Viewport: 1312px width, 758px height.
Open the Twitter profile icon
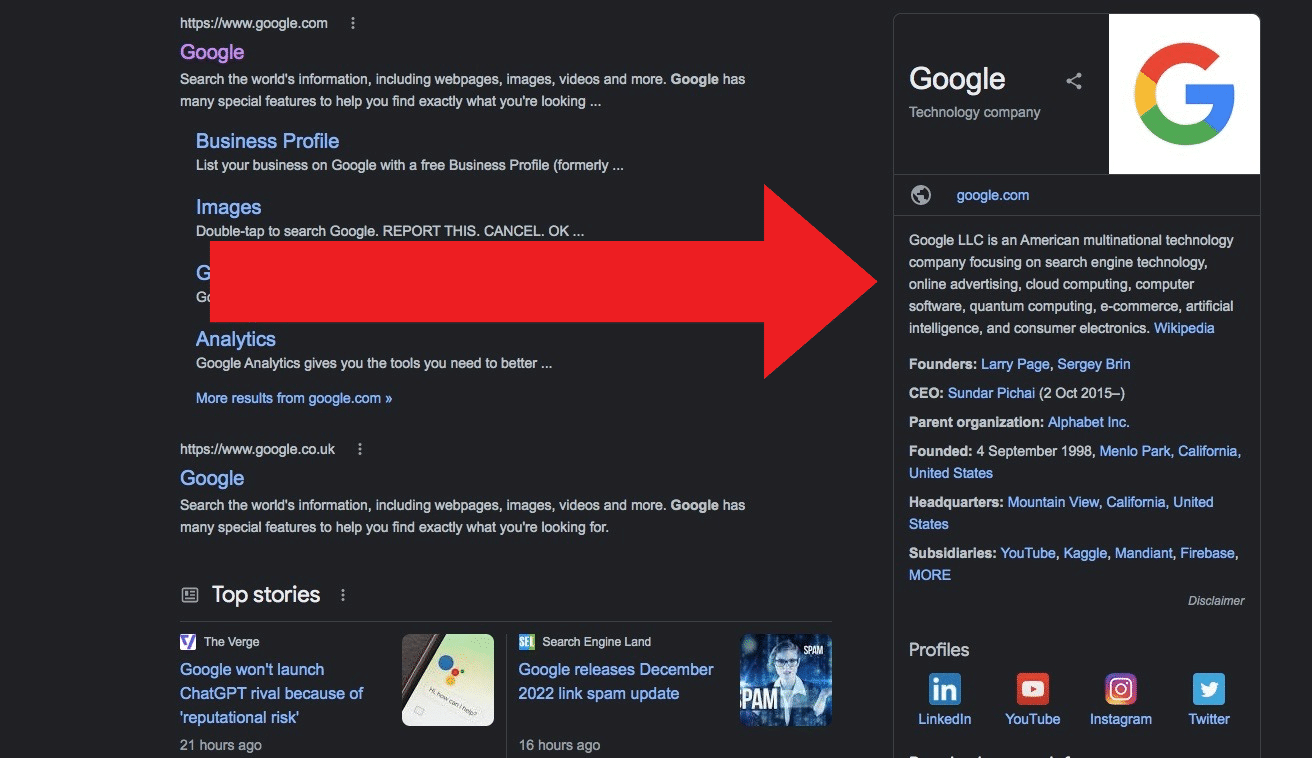point(1209,689)
